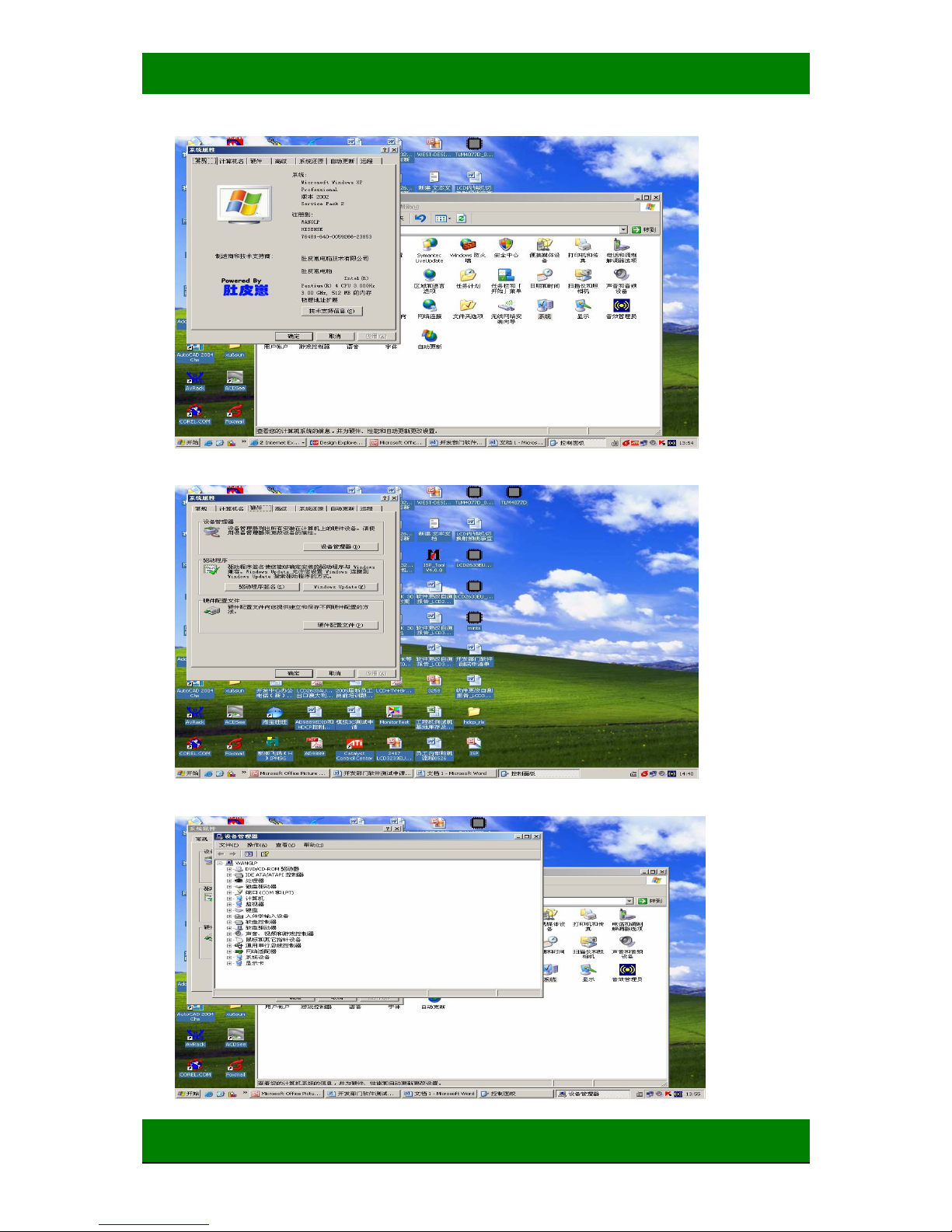Viewport: 952px width, 1232px height.
Task: Open 帮助 menu in 设备管理器
Action: click(313, 845)
